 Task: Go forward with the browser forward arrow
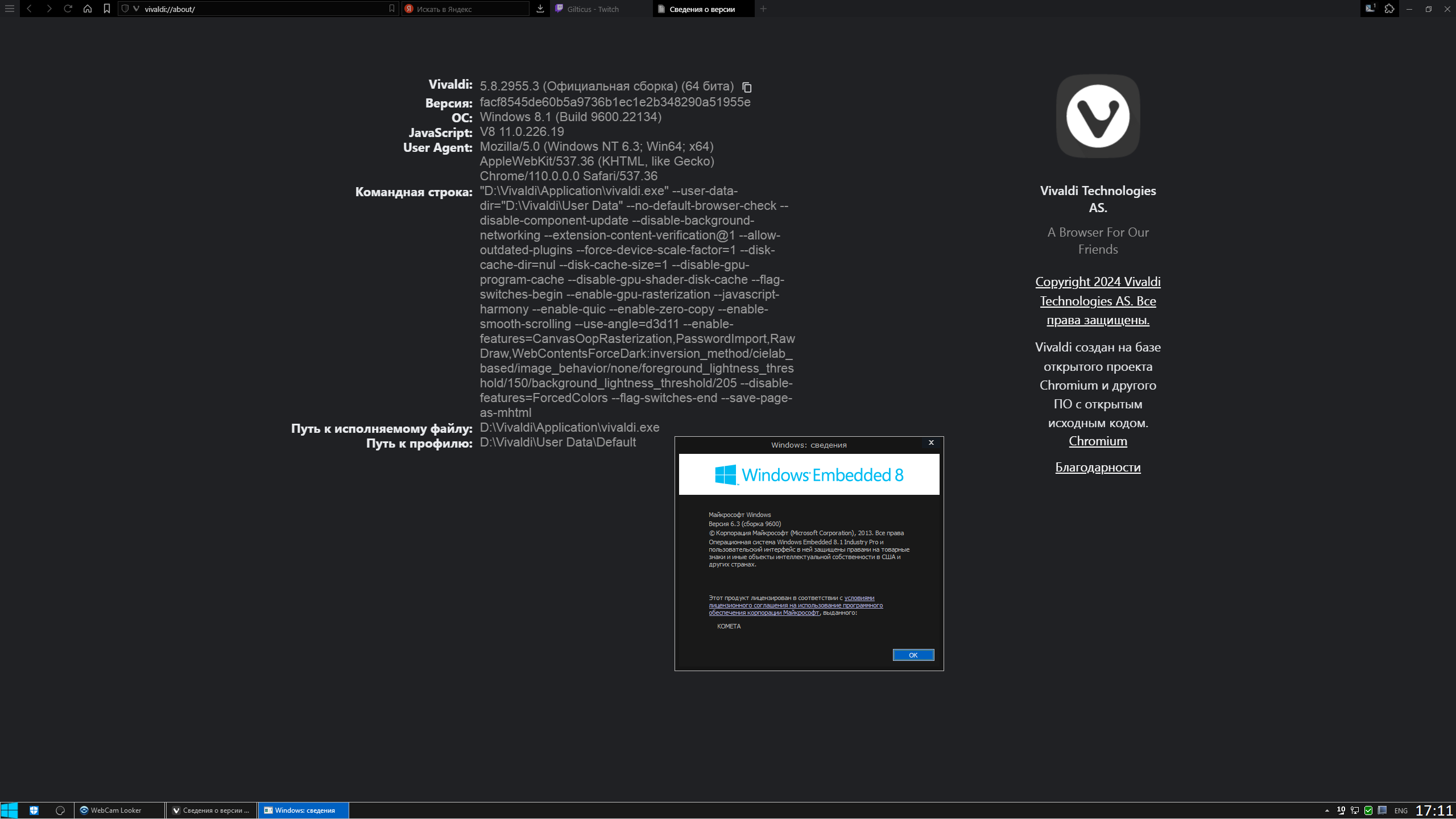tap(49, 9)
